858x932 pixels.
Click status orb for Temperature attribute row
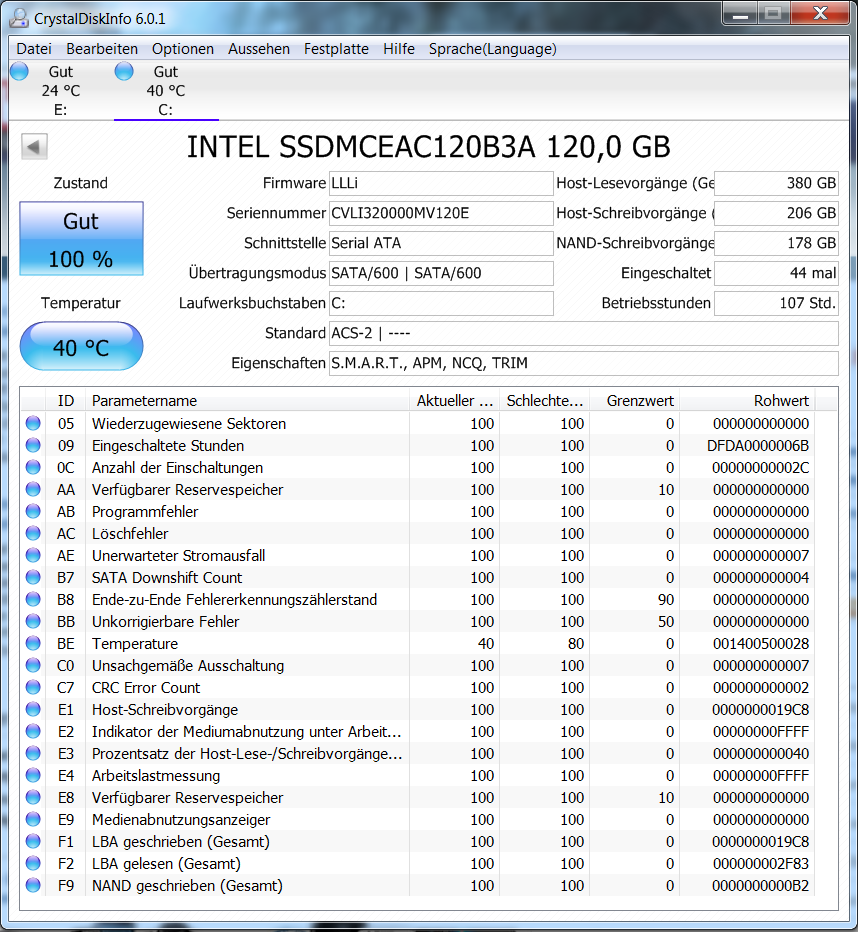tap(33, 643)
